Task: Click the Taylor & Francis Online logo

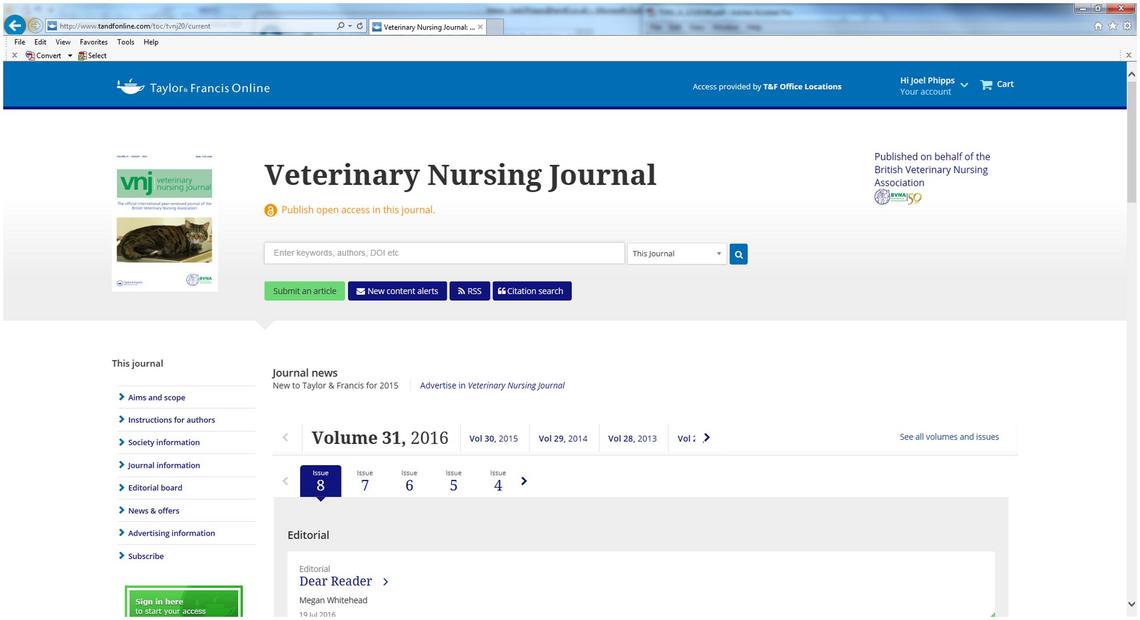Action: [193, 87]
